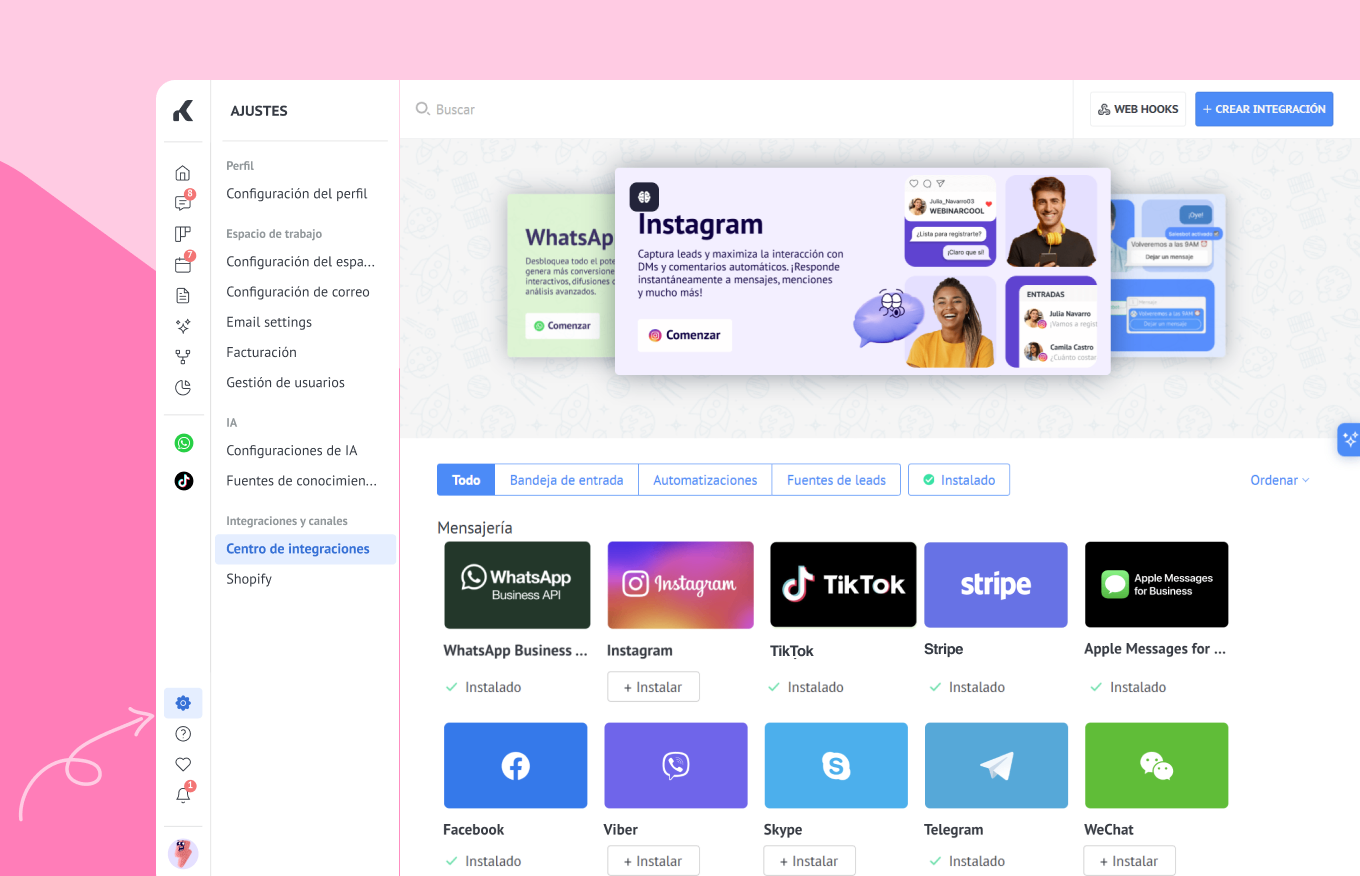
Task: Click the TikTok icon in left sidebar
Action: (x=183, y=481)
